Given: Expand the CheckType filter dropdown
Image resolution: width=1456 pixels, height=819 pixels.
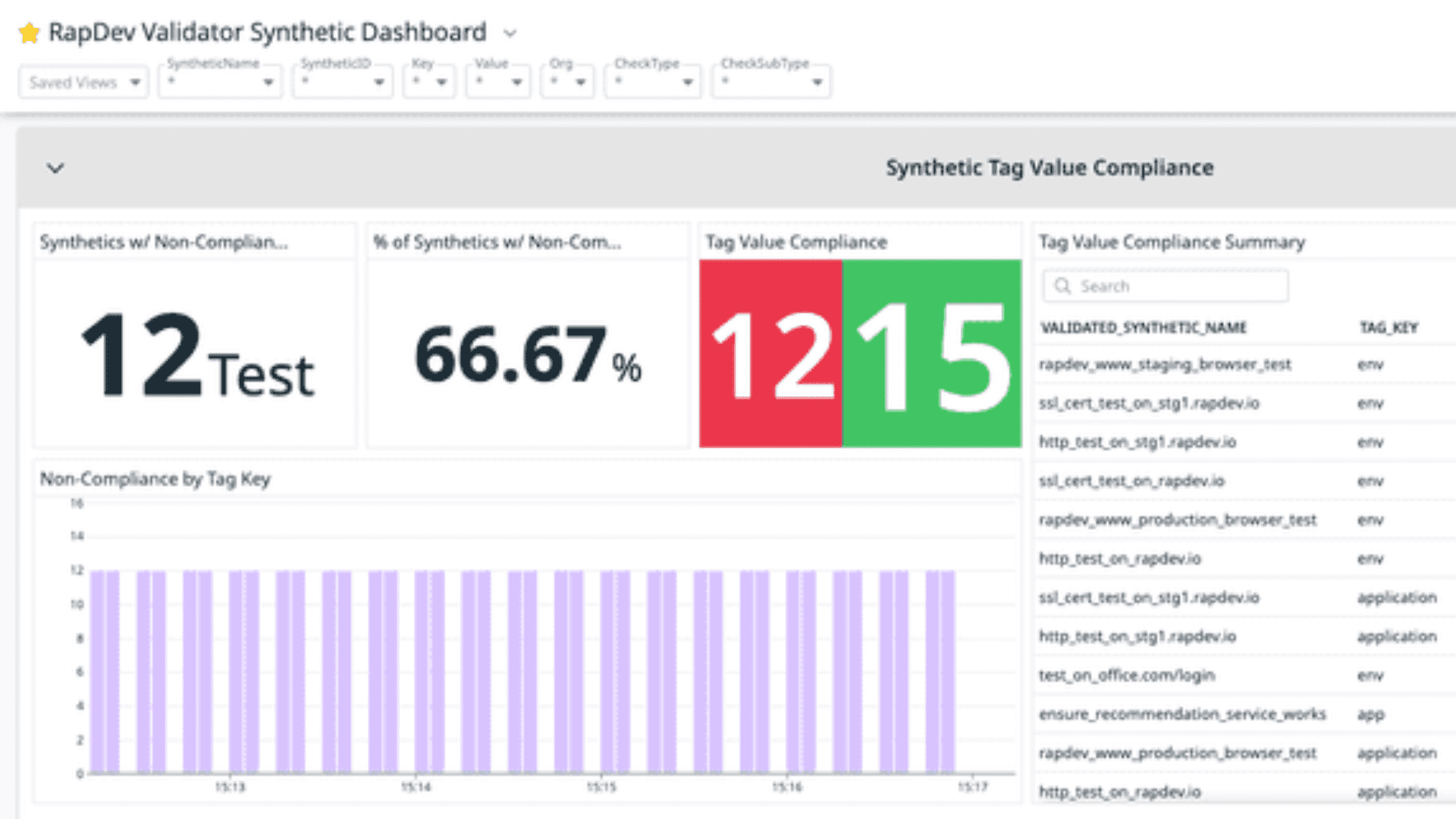Looking at the screenshot, I should pyautogui.click(x=653, y=82).
